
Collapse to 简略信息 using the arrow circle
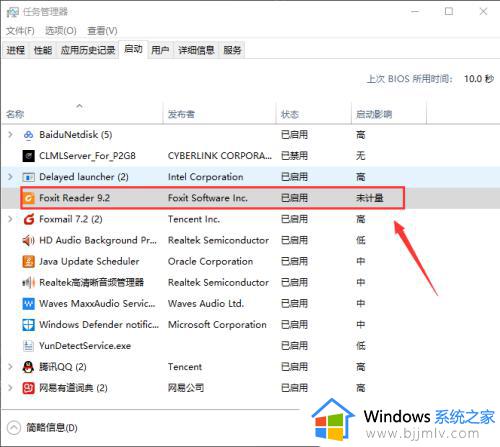(14, 428)
